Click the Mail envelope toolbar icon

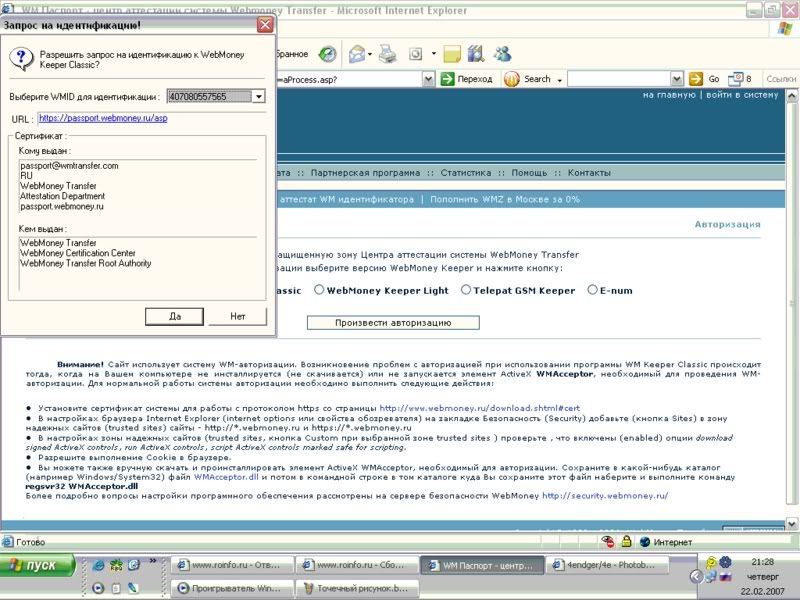357,54
